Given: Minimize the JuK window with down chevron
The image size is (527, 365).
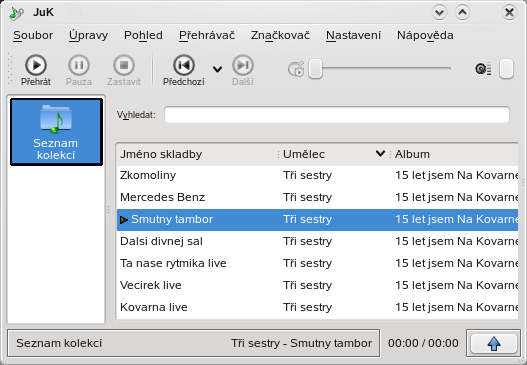Looking at the screenshot, I should point(439,13).
